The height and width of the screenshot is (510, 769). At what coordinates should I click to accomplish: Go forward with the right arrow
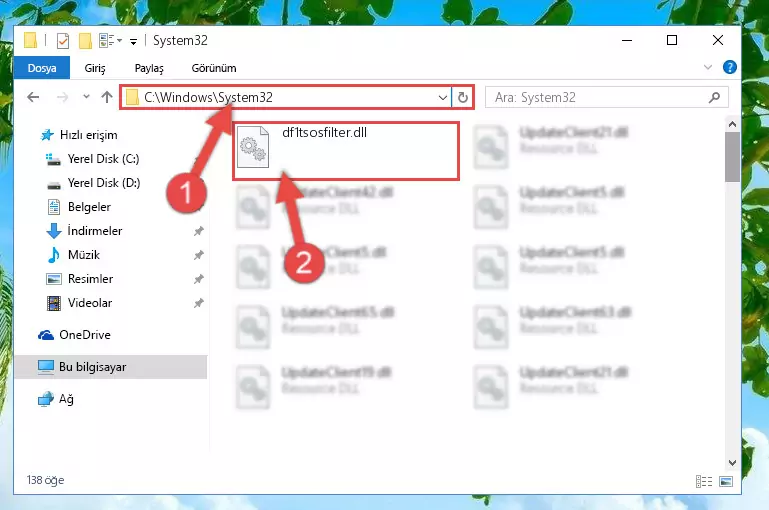point(62,97)
